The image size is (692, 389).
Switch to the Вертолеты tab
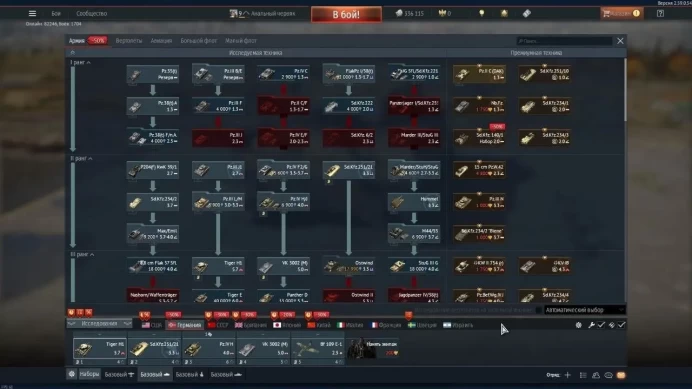[129, 41]
